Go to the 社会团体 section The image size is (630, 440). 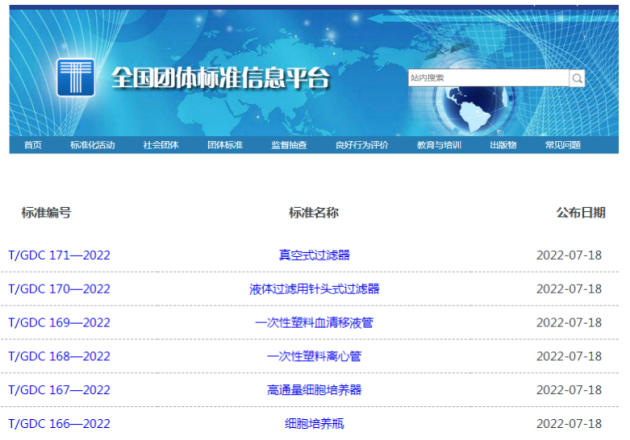pyautogui.click(x=160, y=145)
